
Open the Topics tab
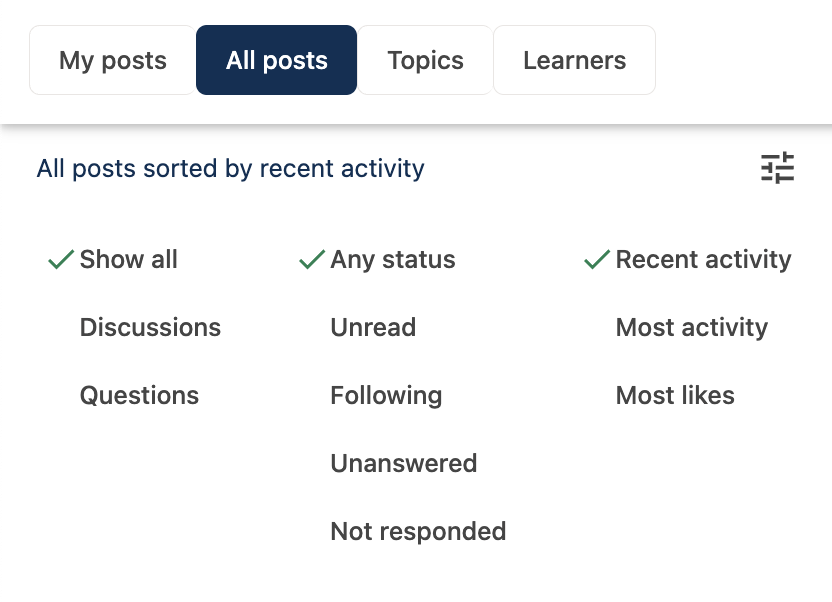point(425,60)
